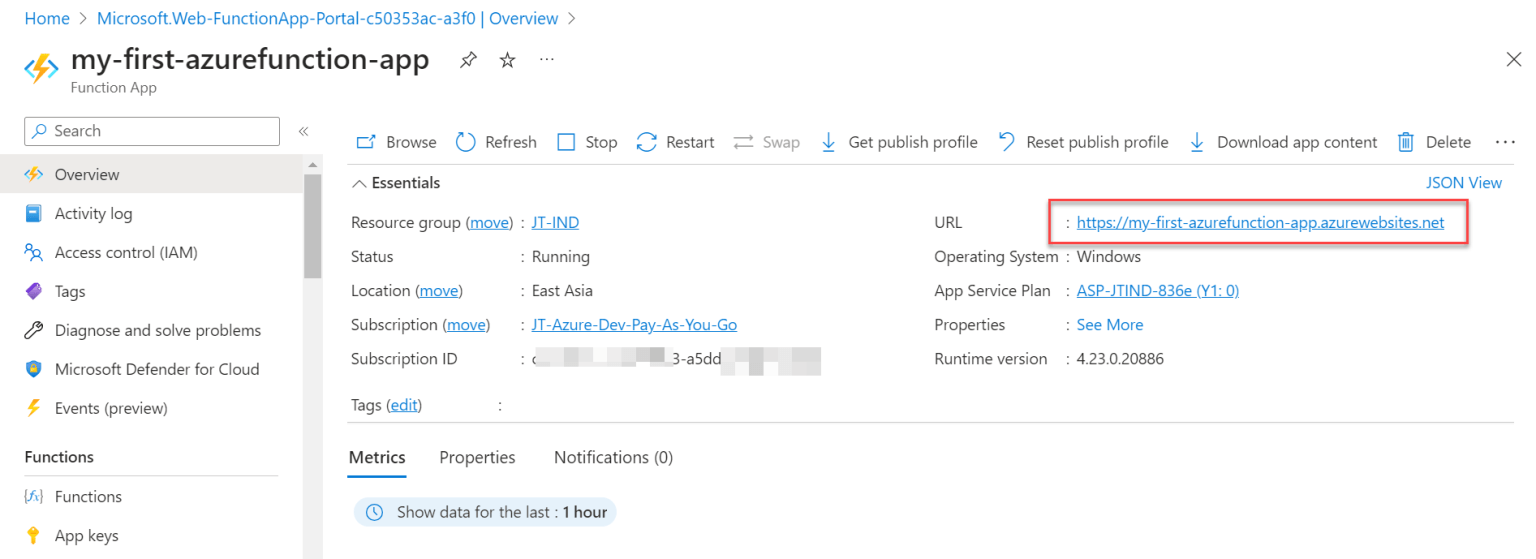The height and width of the screenshot is (559, 1536).
Task: Click the Browse icon in toolbar
Action: 366,142
